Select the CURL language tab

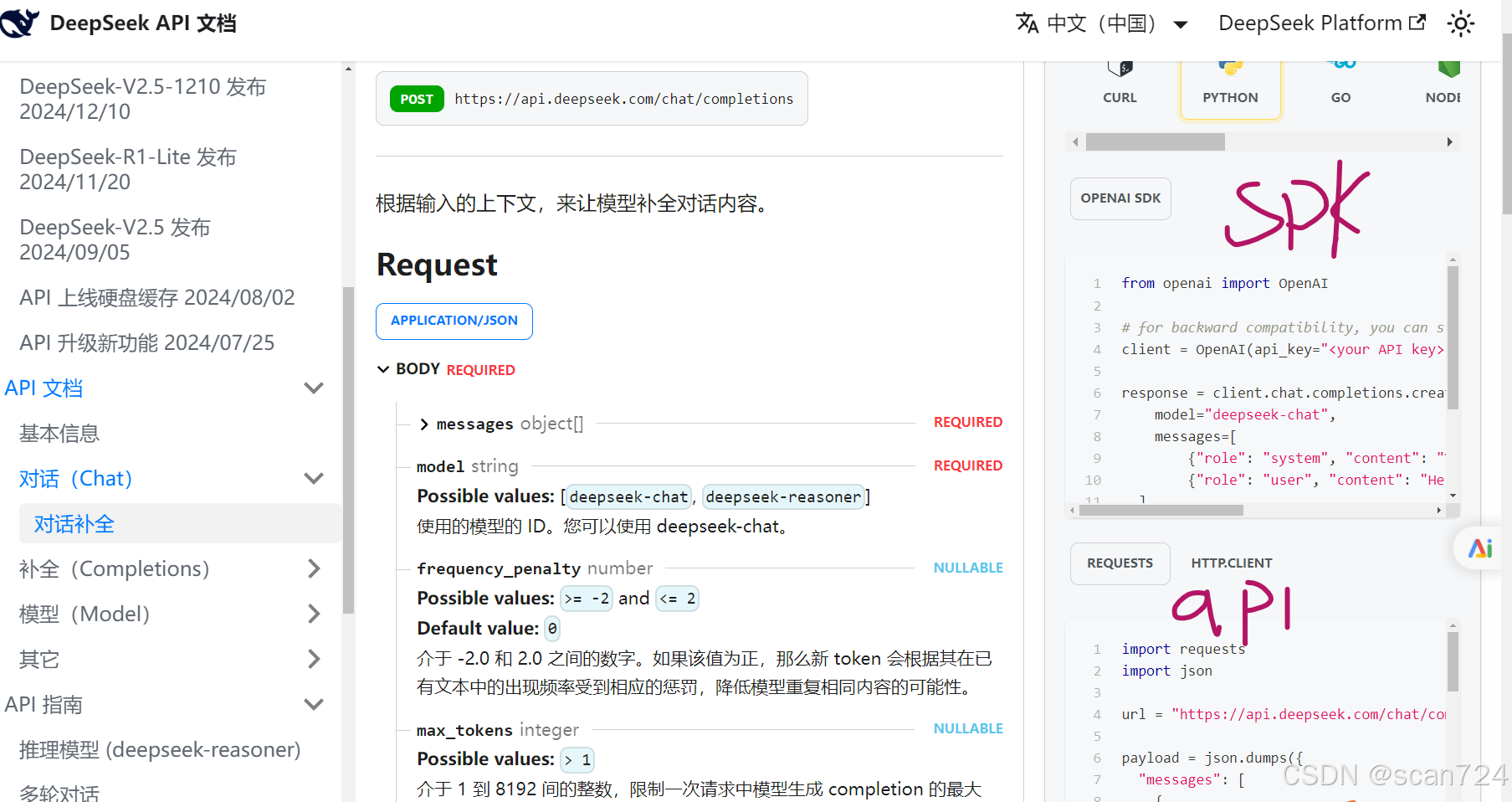coord(1120,90)
